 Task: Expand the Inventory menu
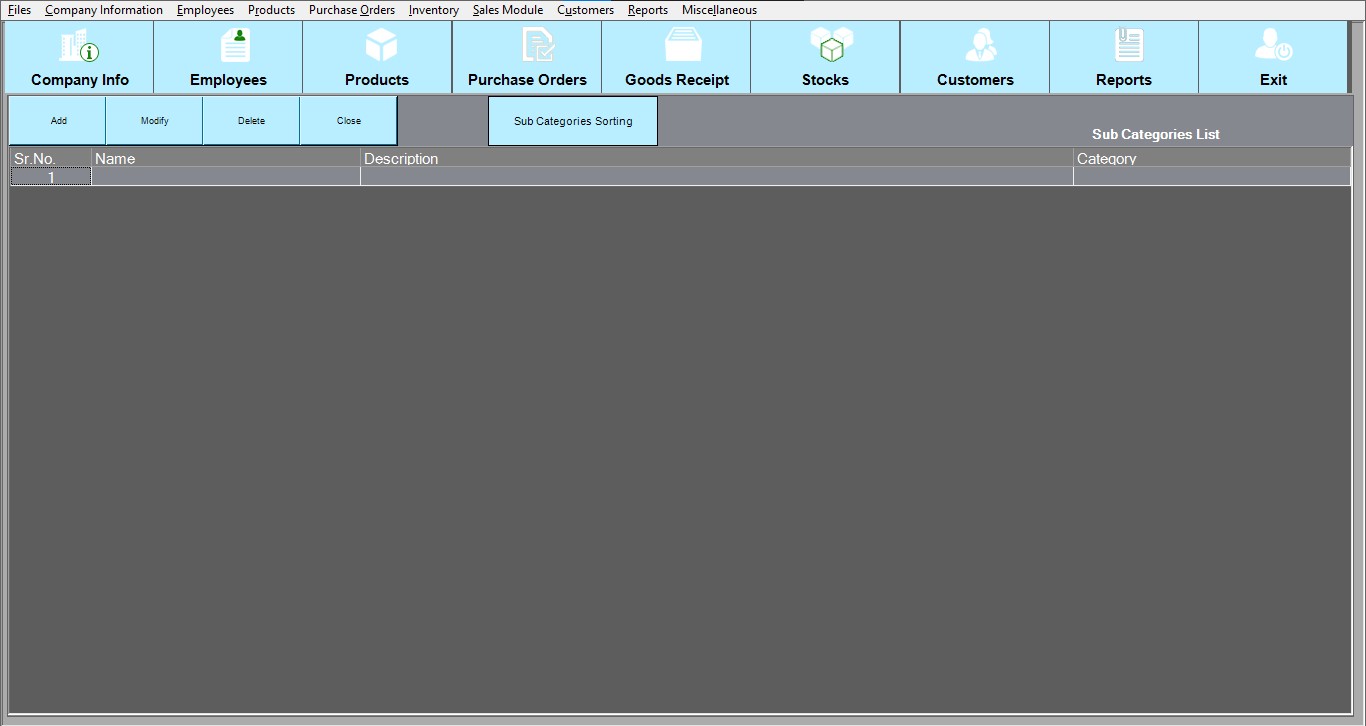click(x=433, y=10)
